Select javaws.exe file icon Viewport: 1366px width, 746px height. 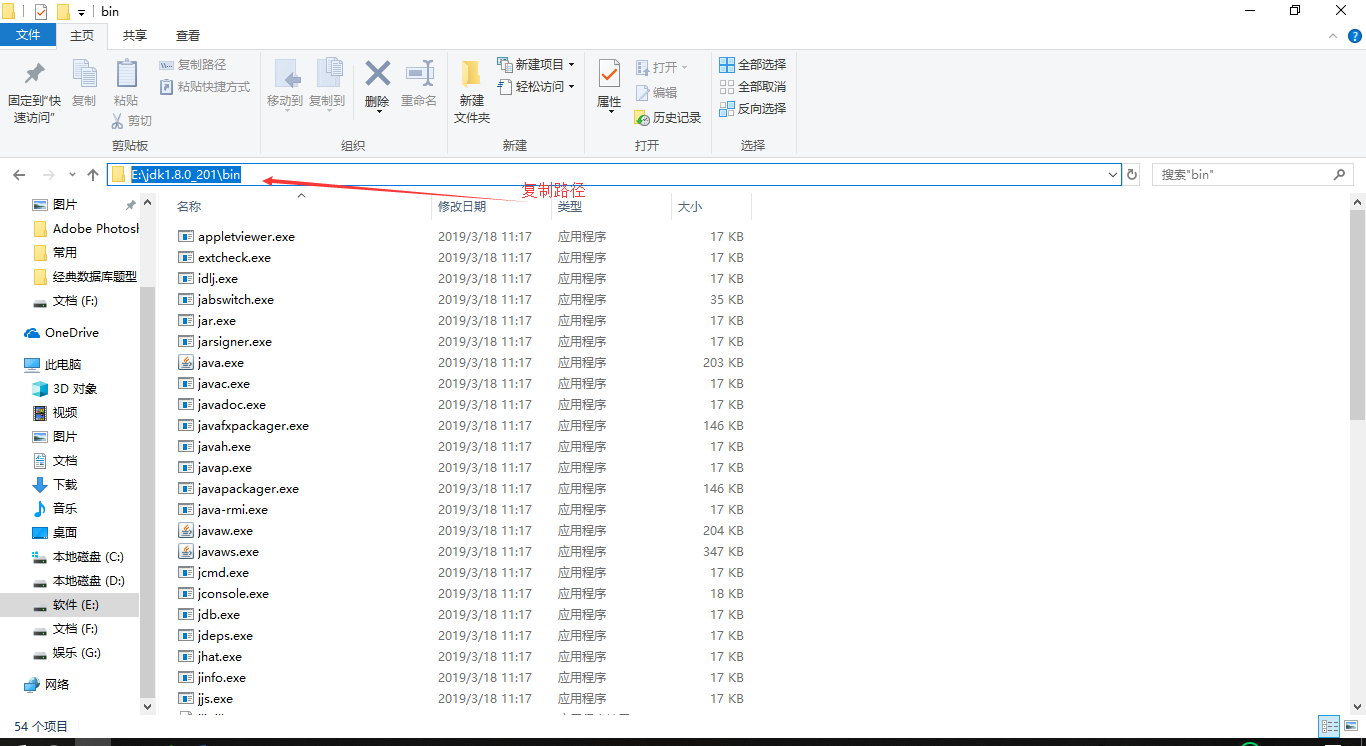pos(186,552)
